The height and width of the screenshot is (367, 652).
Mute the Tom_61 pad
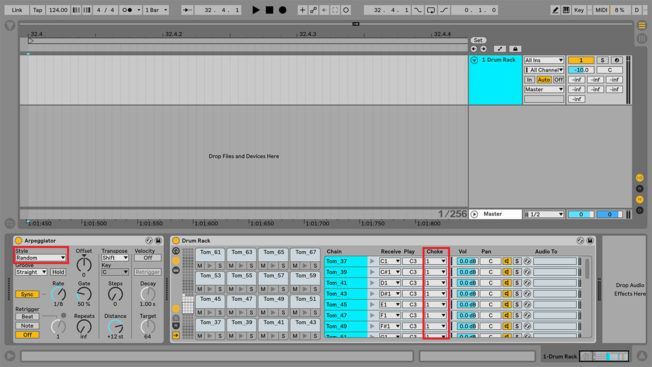200,265
